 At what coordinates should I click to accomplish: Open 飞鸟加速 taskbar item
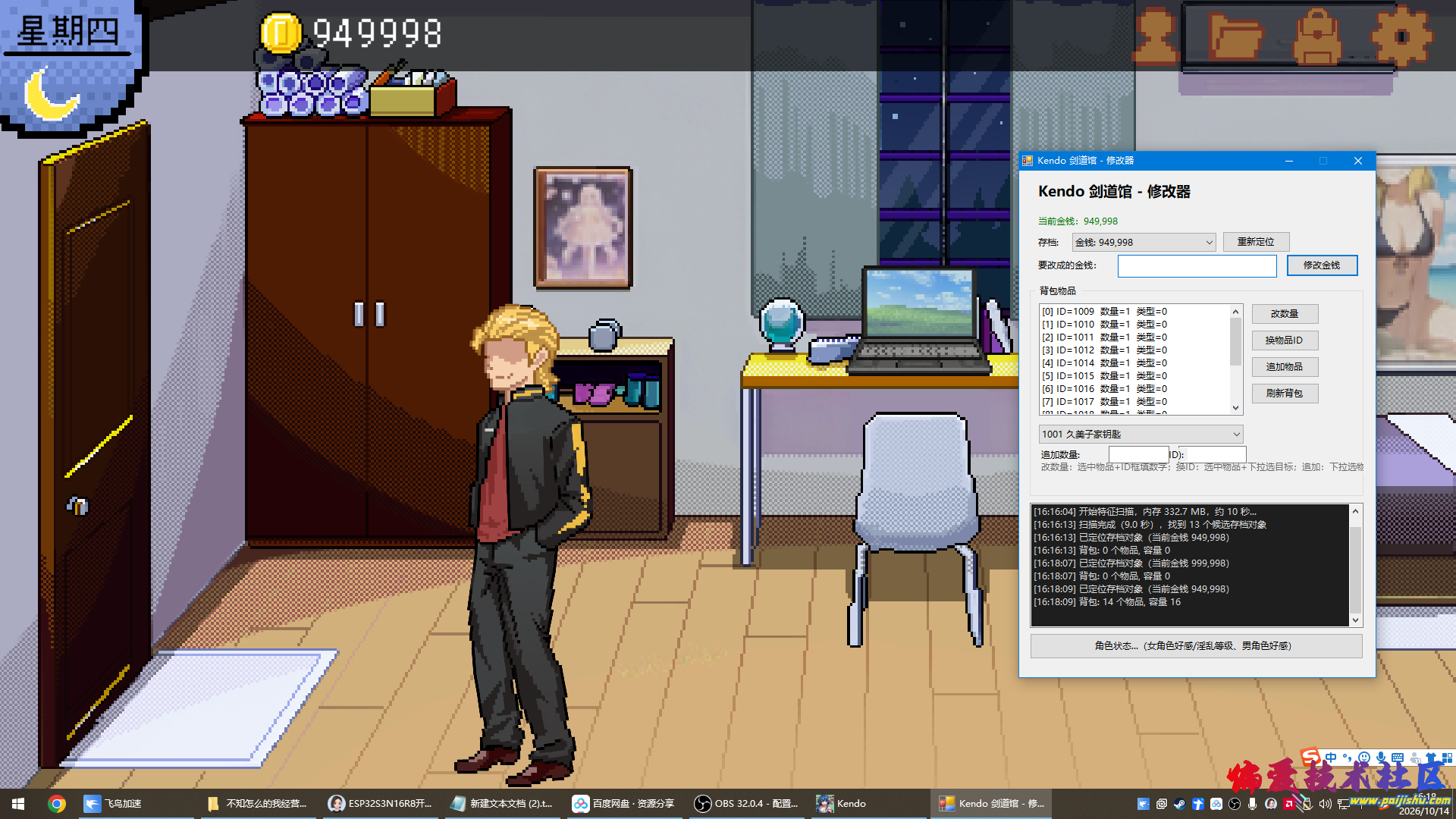[x=136, y=804]
